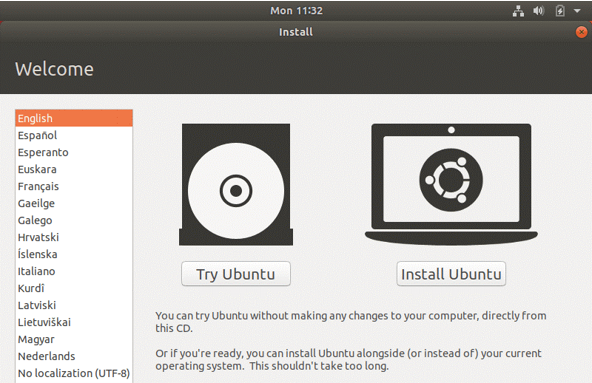Open the Mon 11:32 clock menu
The height and width of the screenshot is (383, 592).
296,11
